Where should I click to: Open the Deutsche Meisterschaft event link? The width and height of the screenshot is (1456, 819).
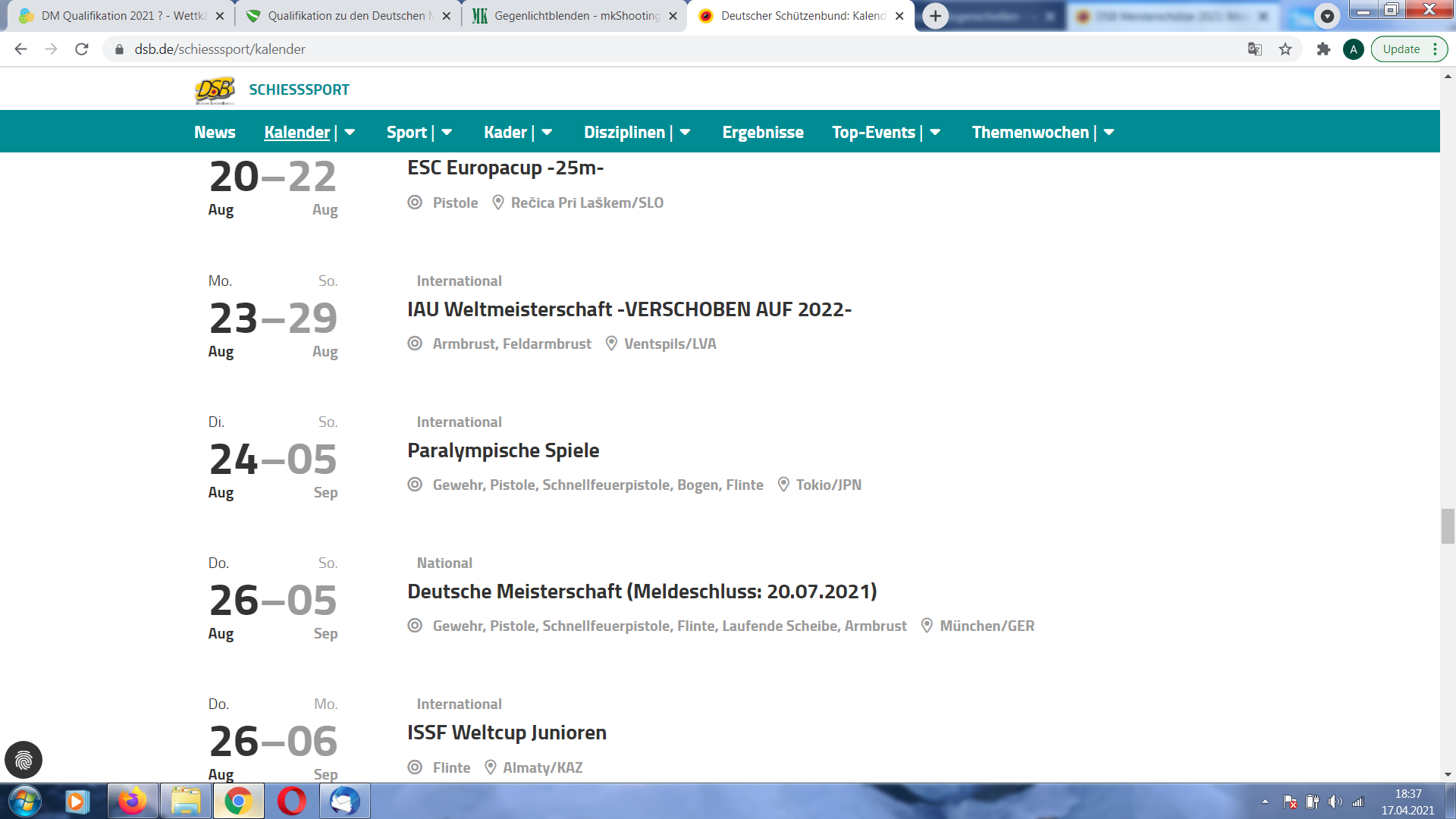click(642, 591)
